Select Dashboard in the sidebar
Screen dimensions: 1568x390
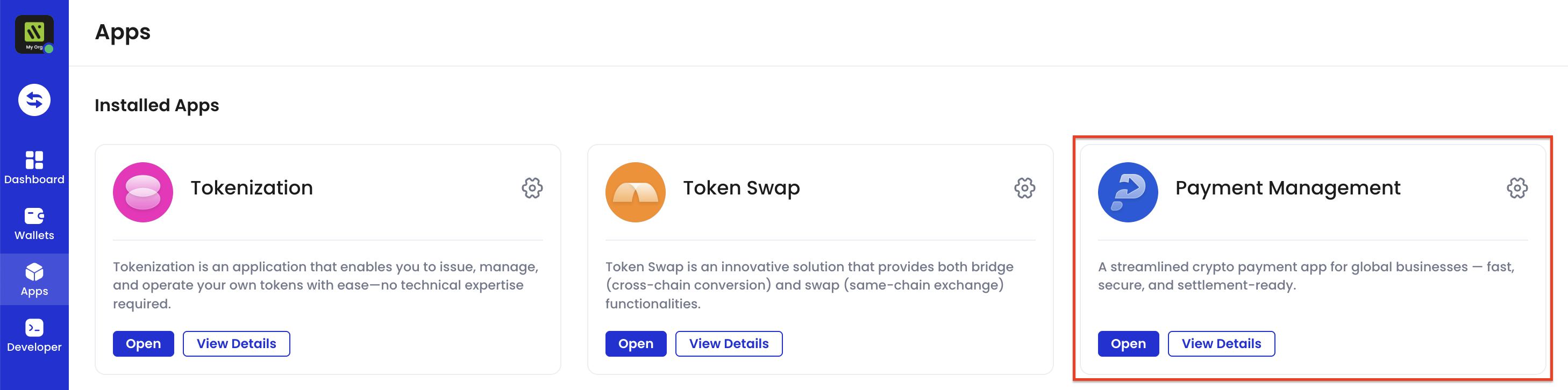coord(35,169)
